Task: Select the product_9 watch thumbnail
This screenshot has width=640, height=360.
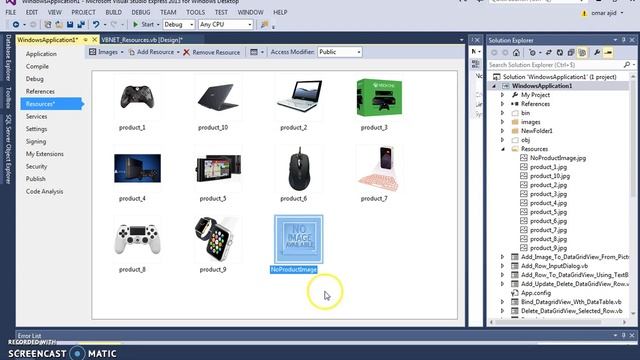Action: (x=218, y=239)
